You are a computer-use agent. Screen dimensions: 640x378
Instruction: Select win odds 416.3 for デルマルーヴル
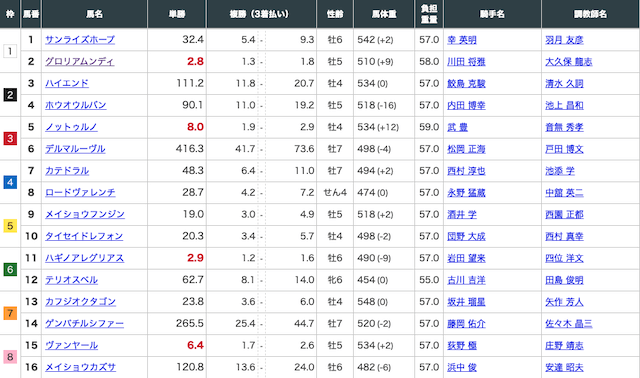[x=189, y=149]
